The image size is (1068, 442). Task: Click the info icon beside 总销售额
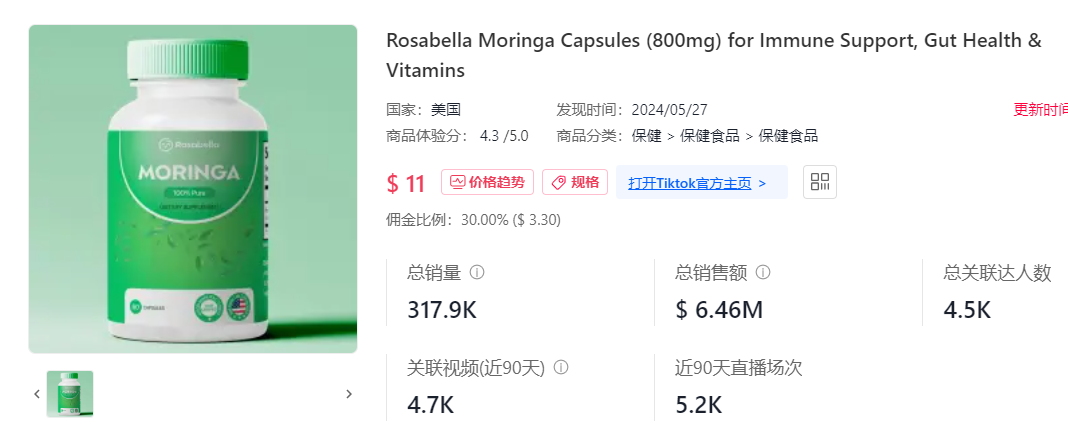pos(763,272)
